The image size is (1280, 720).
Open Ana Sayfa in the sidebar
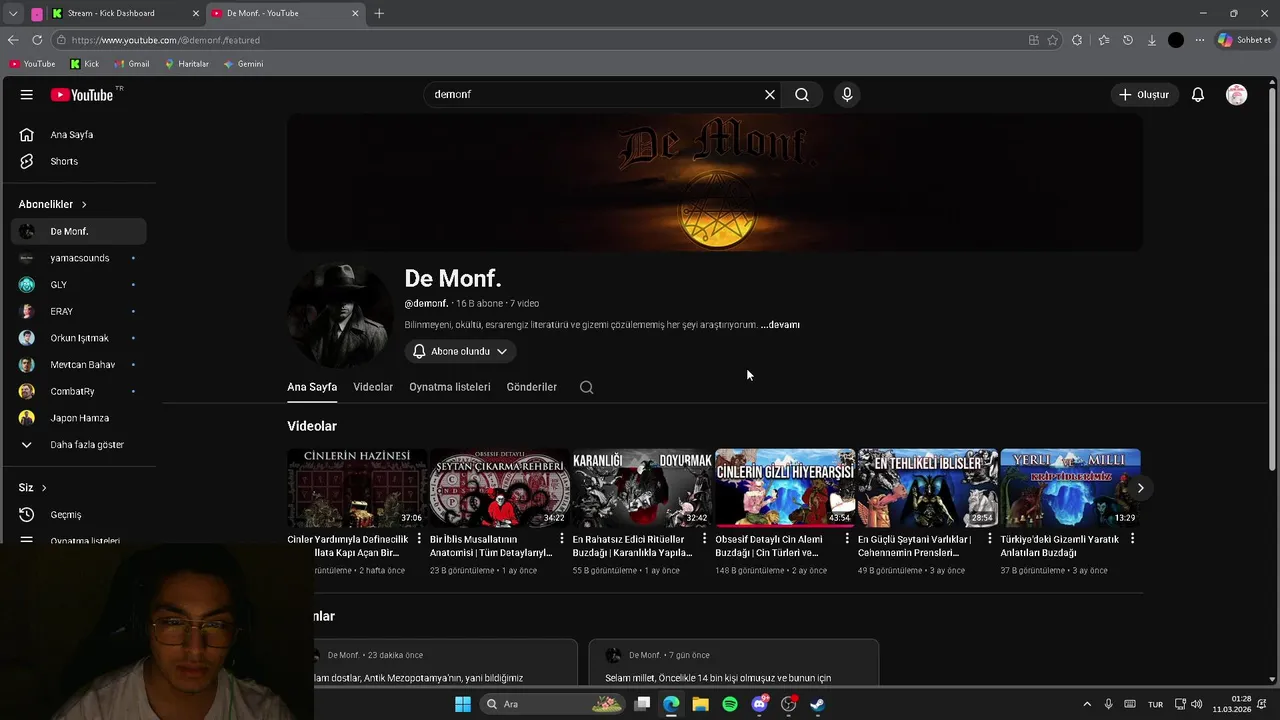(79, 135)
